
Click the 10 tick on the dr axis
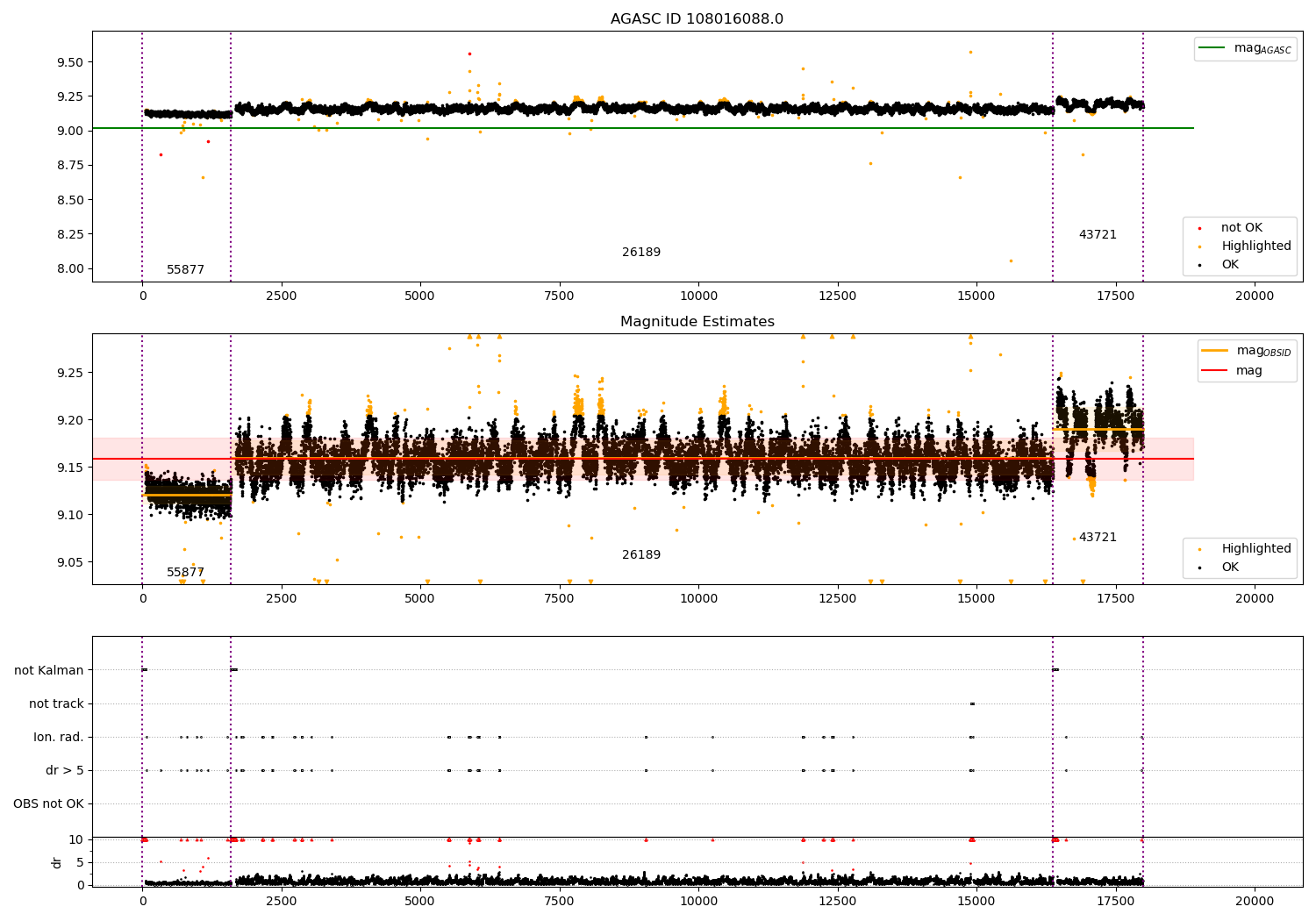click(x=76, y=840)
